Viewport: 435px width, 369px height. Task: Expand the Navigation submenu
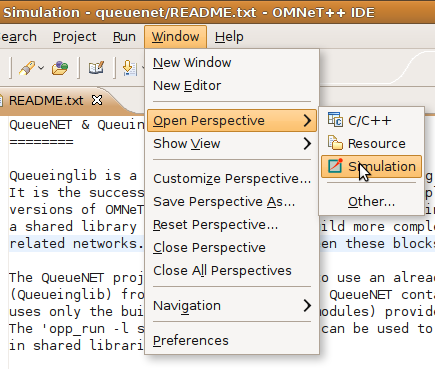coord(232,305)
